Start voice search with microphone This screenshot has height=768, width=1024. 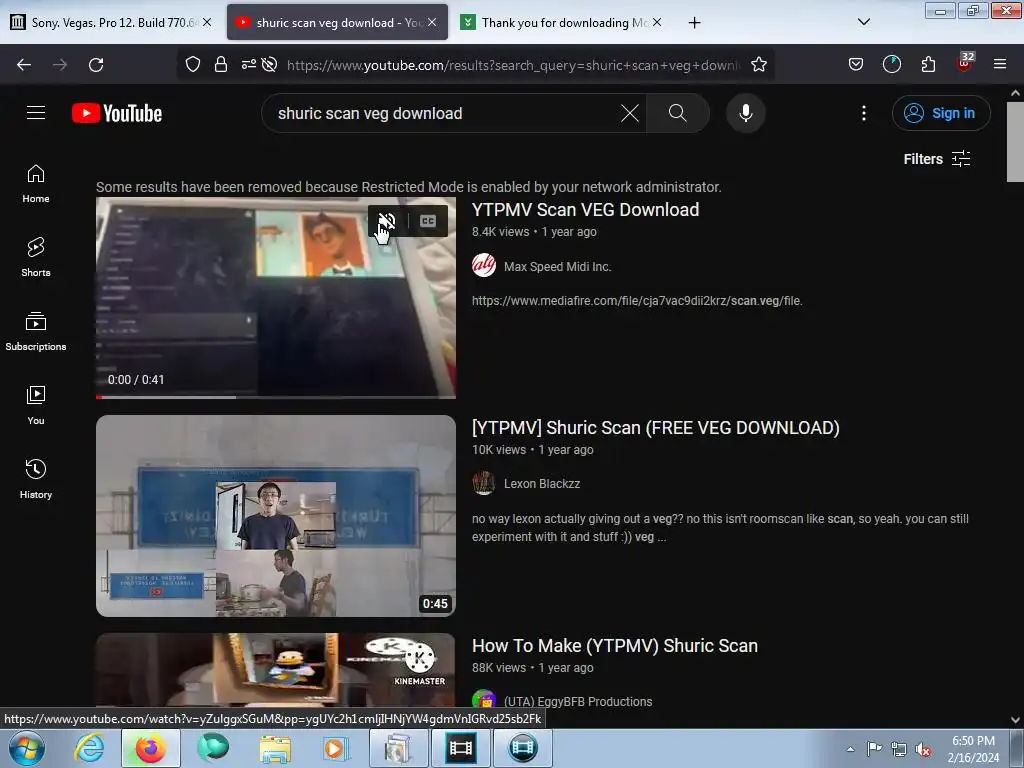tap(745, 113)
